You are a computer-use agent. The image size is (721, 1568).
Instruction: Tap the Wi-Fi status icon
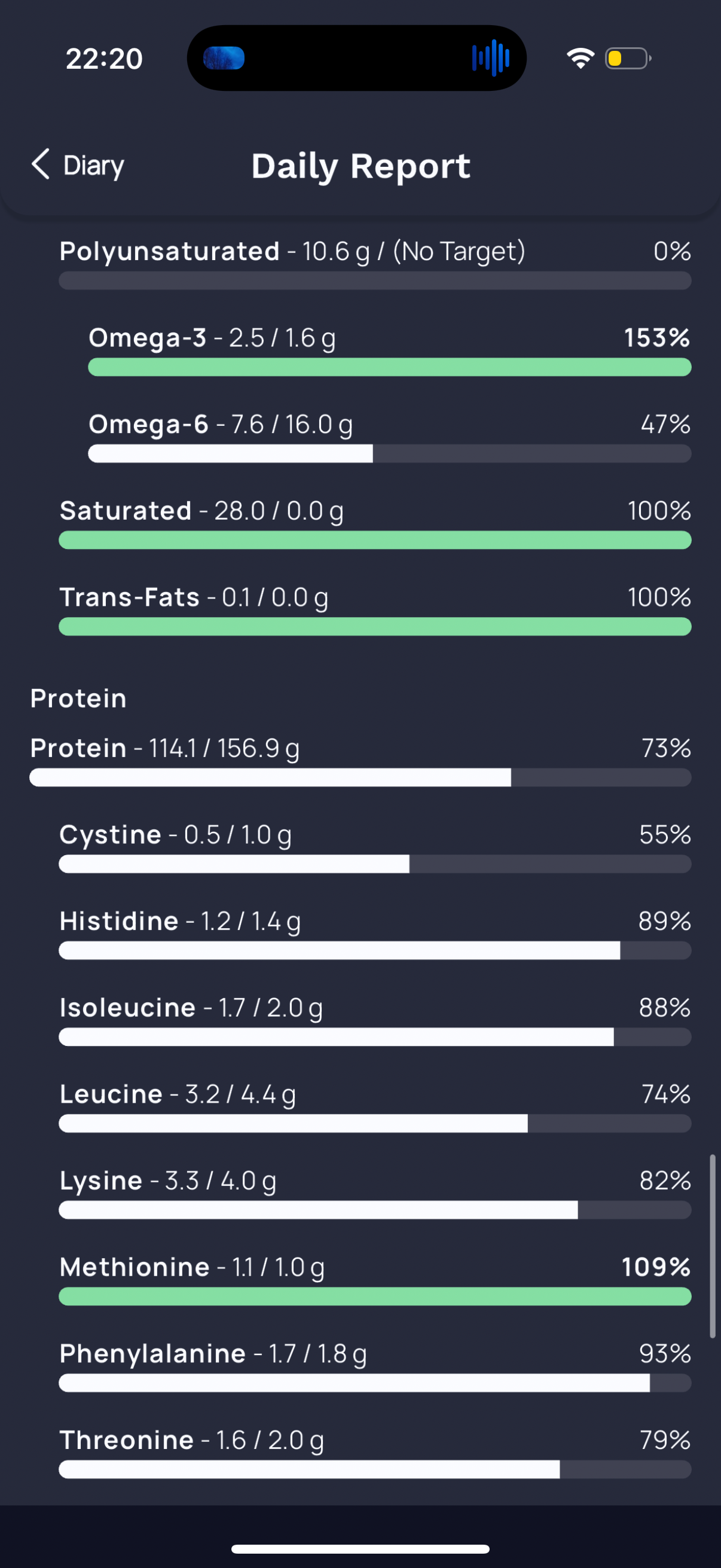(580, 59)
